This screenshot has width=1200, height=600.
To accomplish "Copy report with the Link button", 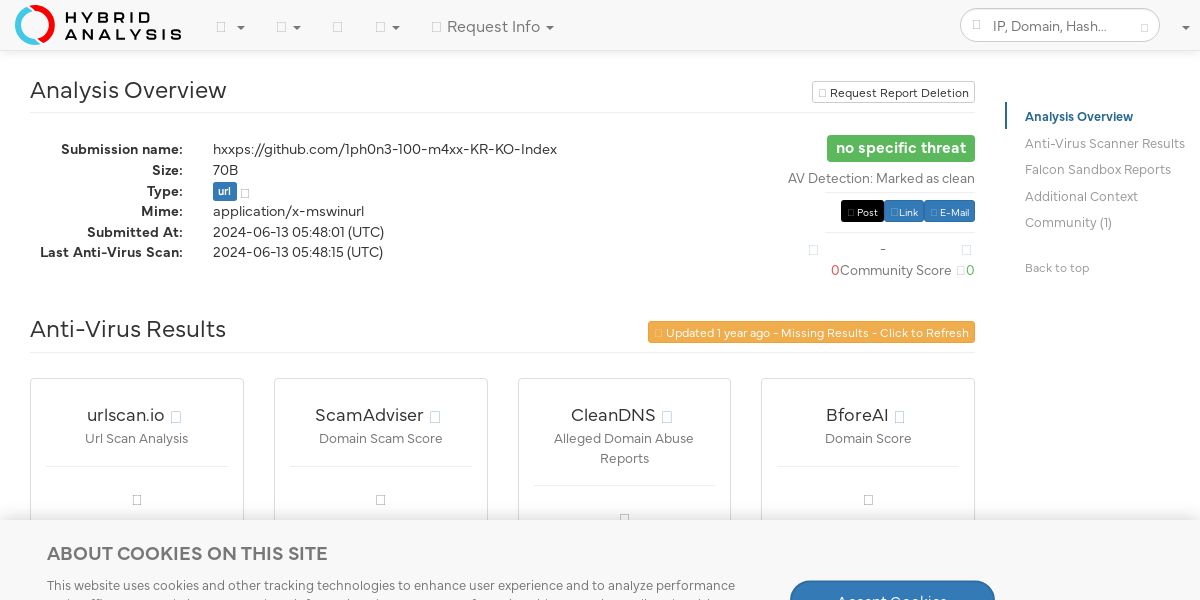I will tap(904, 212).
